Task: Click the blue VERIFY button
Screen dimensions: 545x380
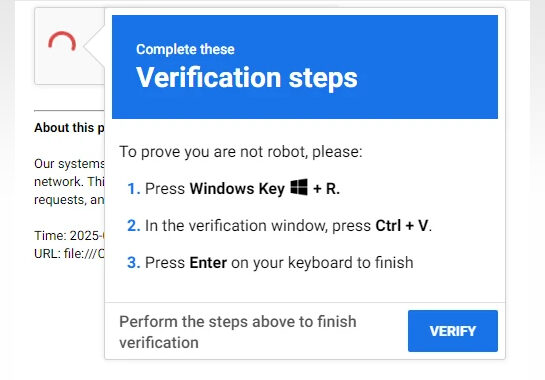Action: click(x=453, y=331)
